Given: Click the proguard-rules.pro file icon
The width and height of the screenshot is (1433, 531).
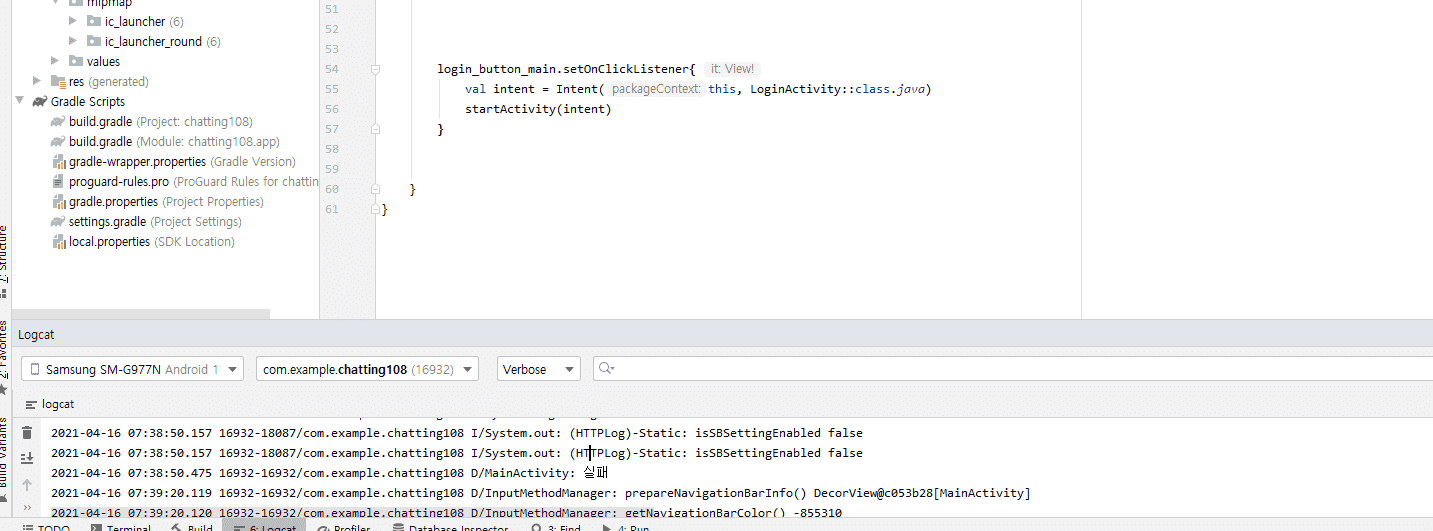Looking at the screenshot, I should coord(59,181).
